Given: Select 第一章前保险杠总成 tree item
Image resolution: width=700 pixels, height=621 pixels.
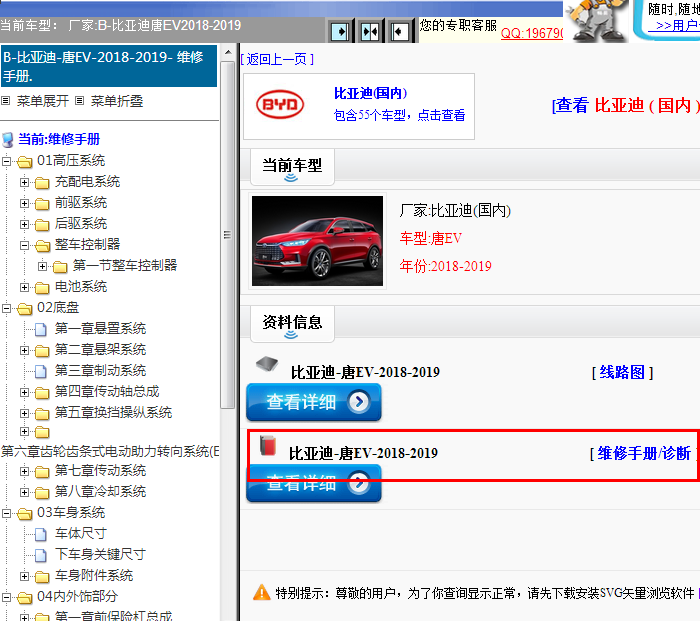Looking at the screenshot, I should coord(113,616).
